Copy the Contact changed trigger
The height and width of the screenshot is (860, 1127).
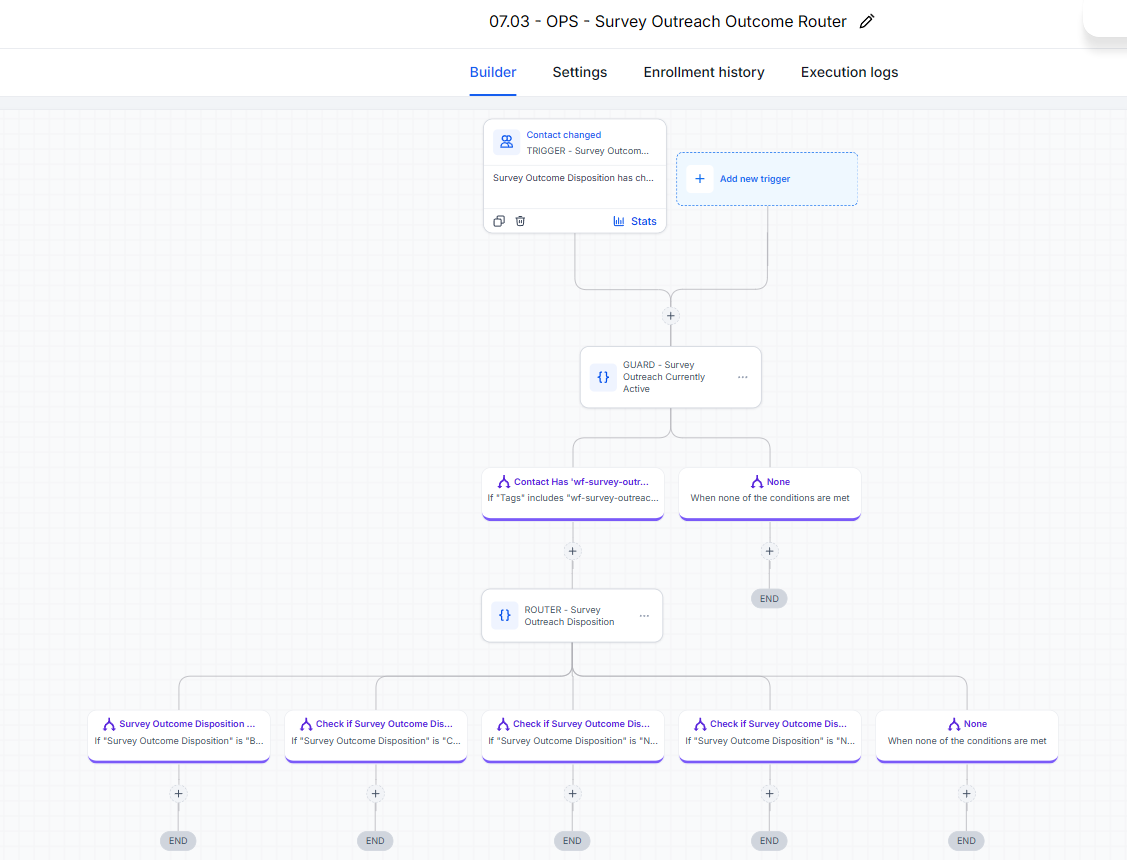[x=499, y=221]
